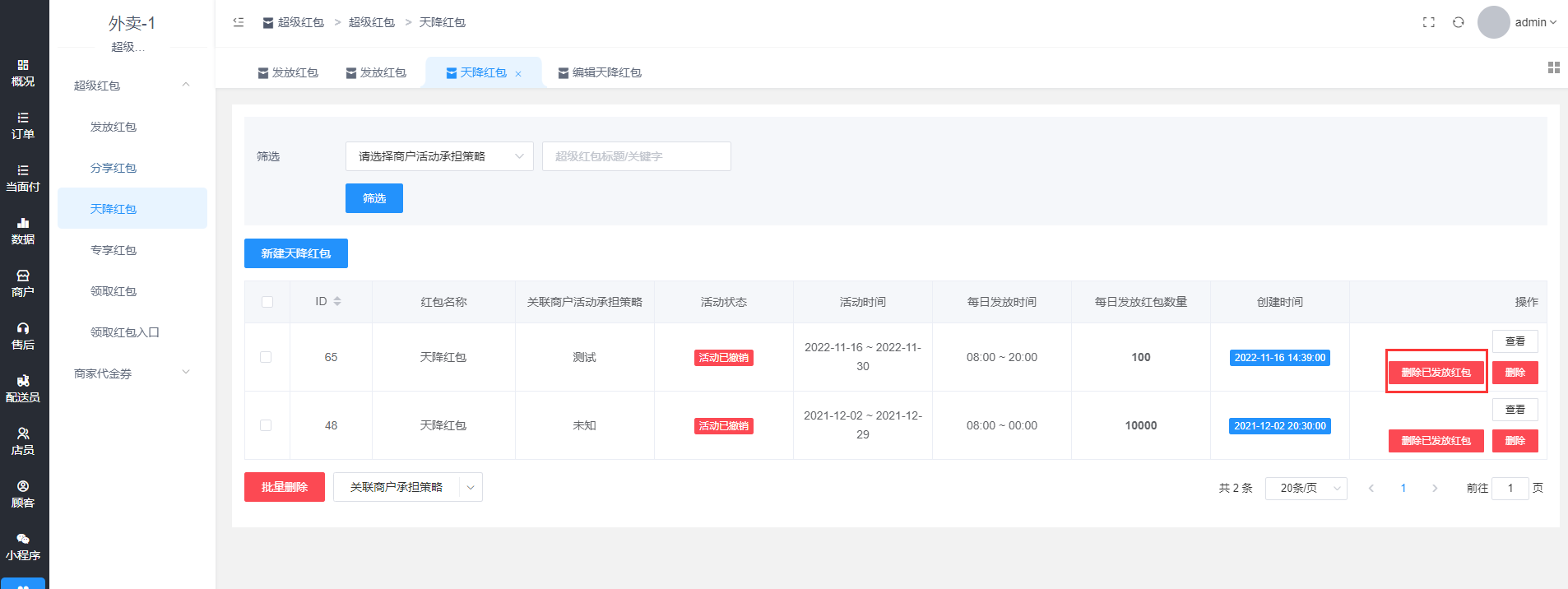Click 删除已发放红包 for row ID 65
The height and width of the screenshot is (589, 1568).
[x=1436, y=373]
